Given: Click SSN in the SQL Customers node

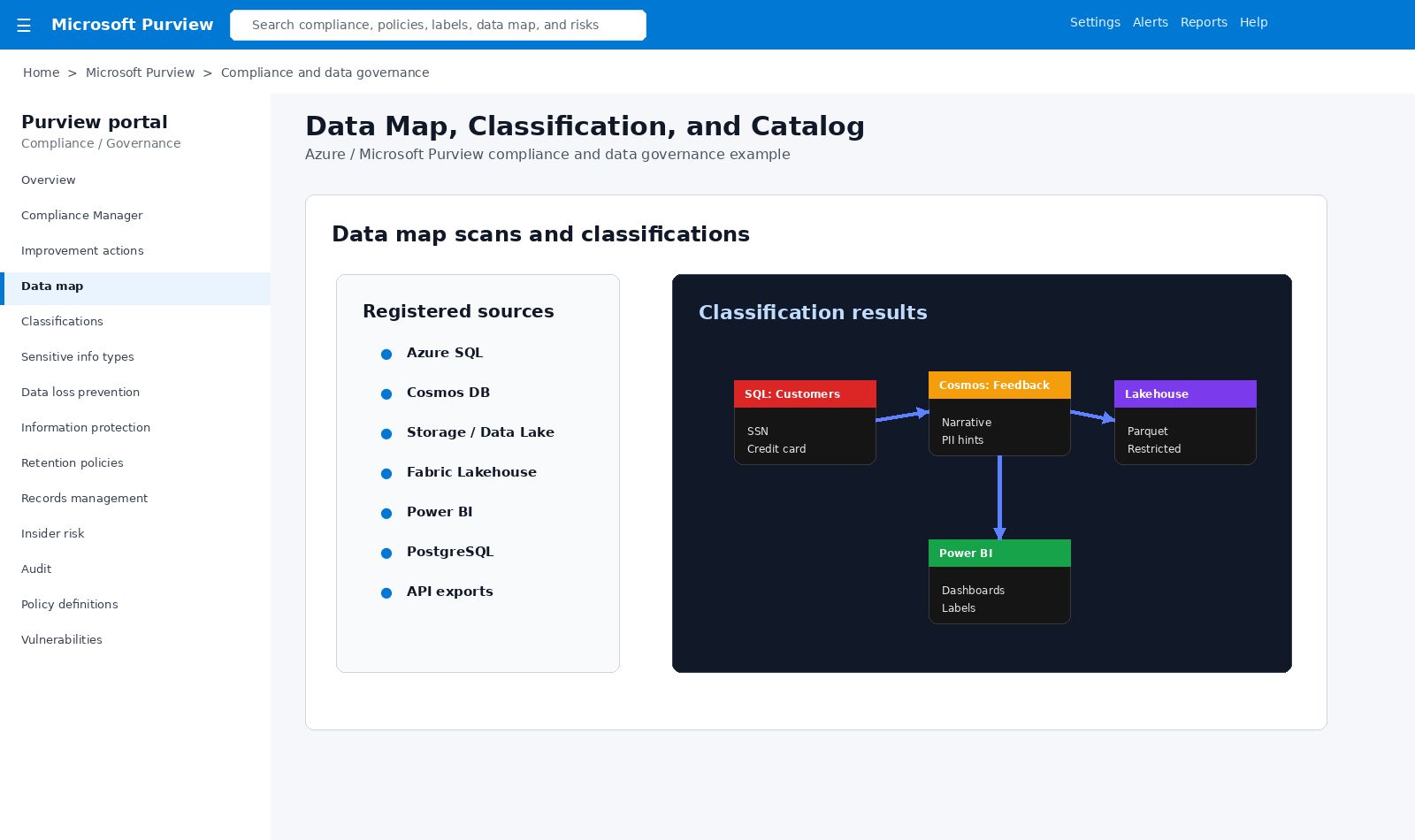Looking at the screenshot, I should pos(758,431).
